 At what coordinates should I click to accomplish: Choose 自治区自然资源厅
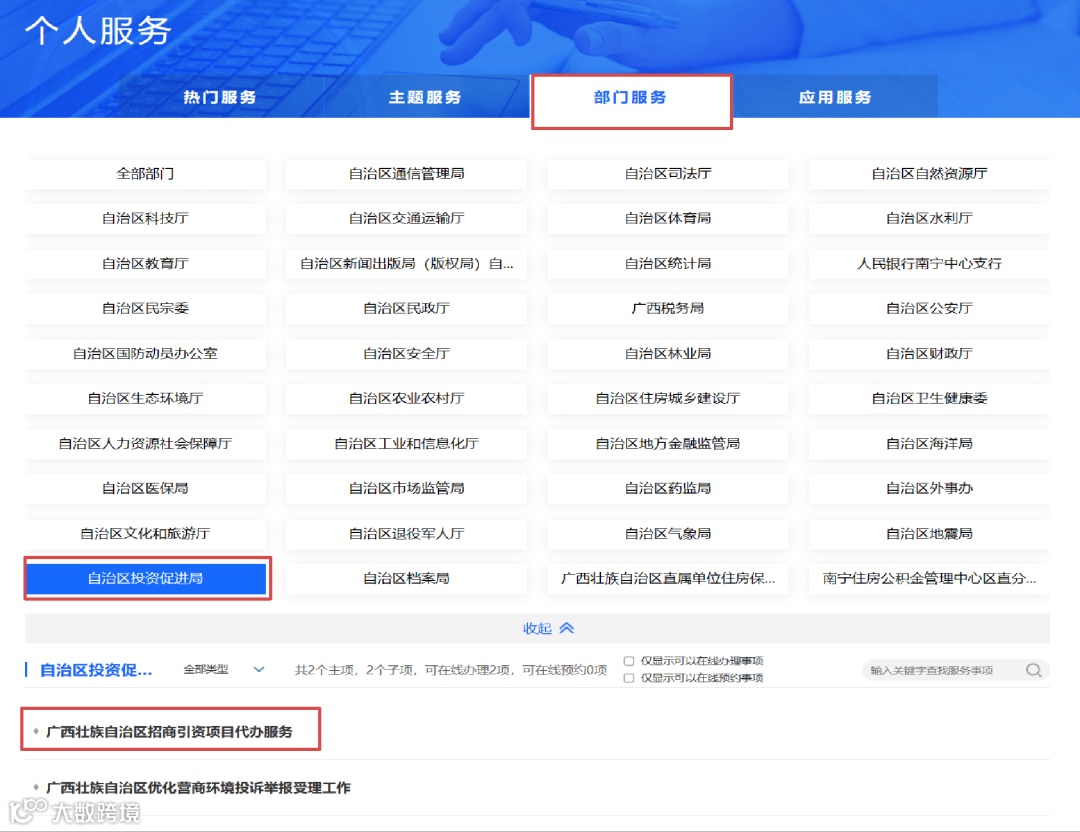[929, 174]
